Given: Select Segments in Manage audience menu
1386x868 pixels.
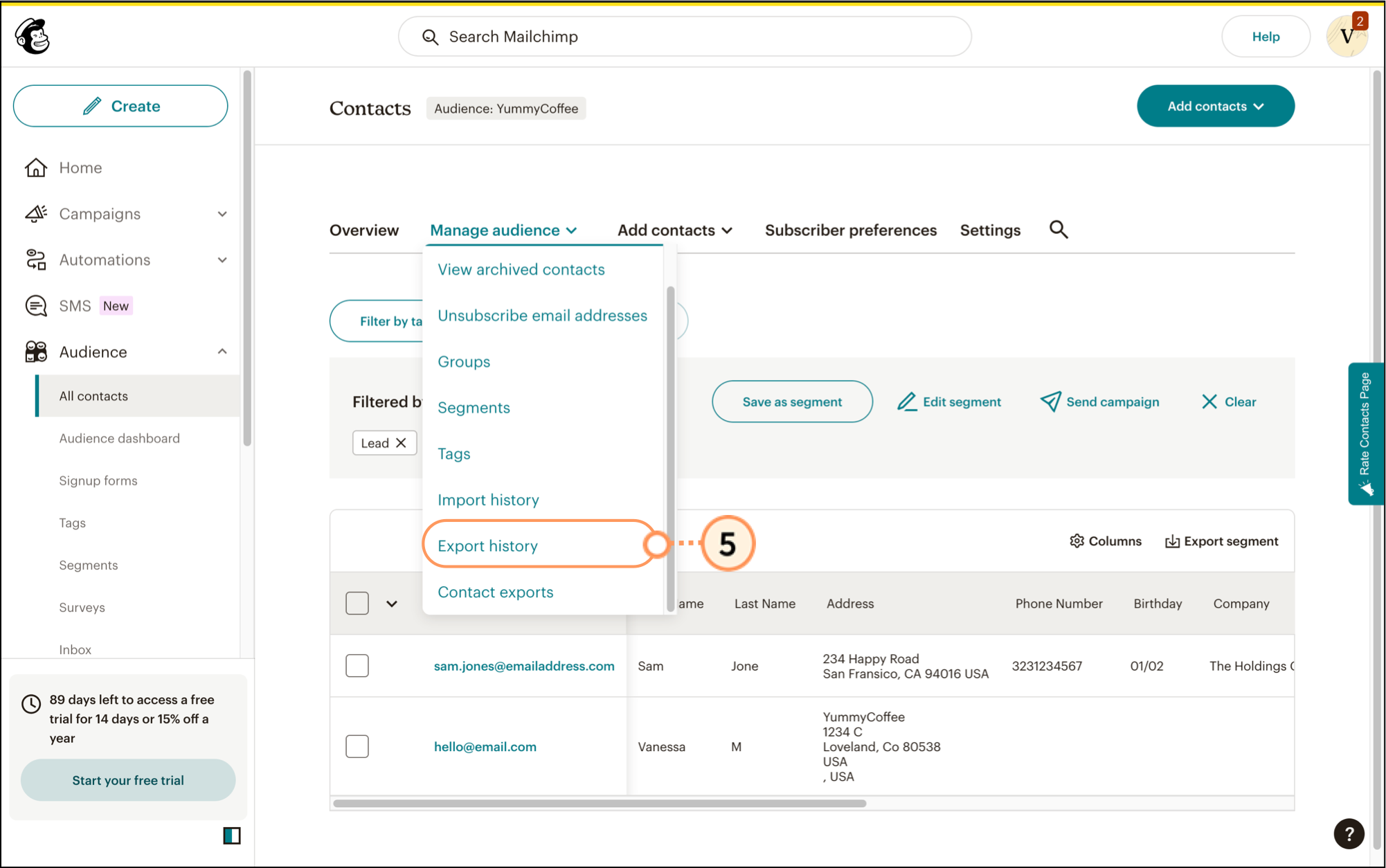Looking at the screenshot, I should 474,408.
